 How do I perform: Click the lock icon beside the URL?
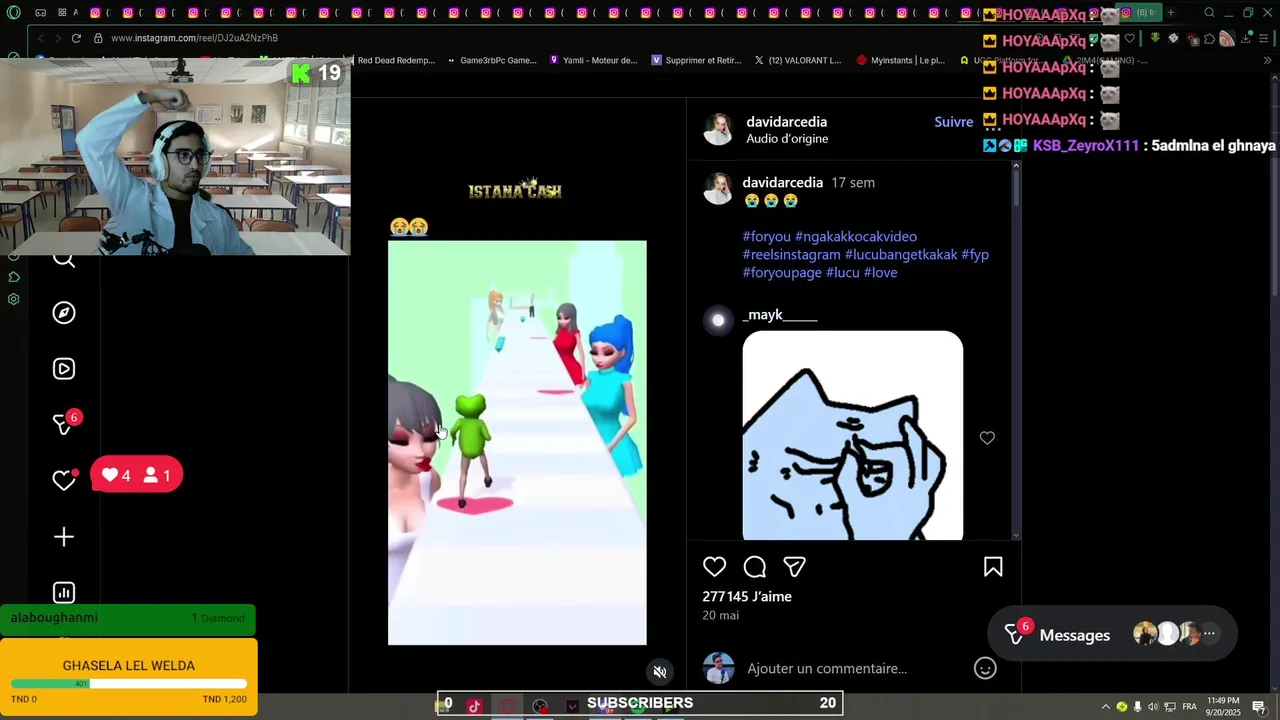(98, 38)
